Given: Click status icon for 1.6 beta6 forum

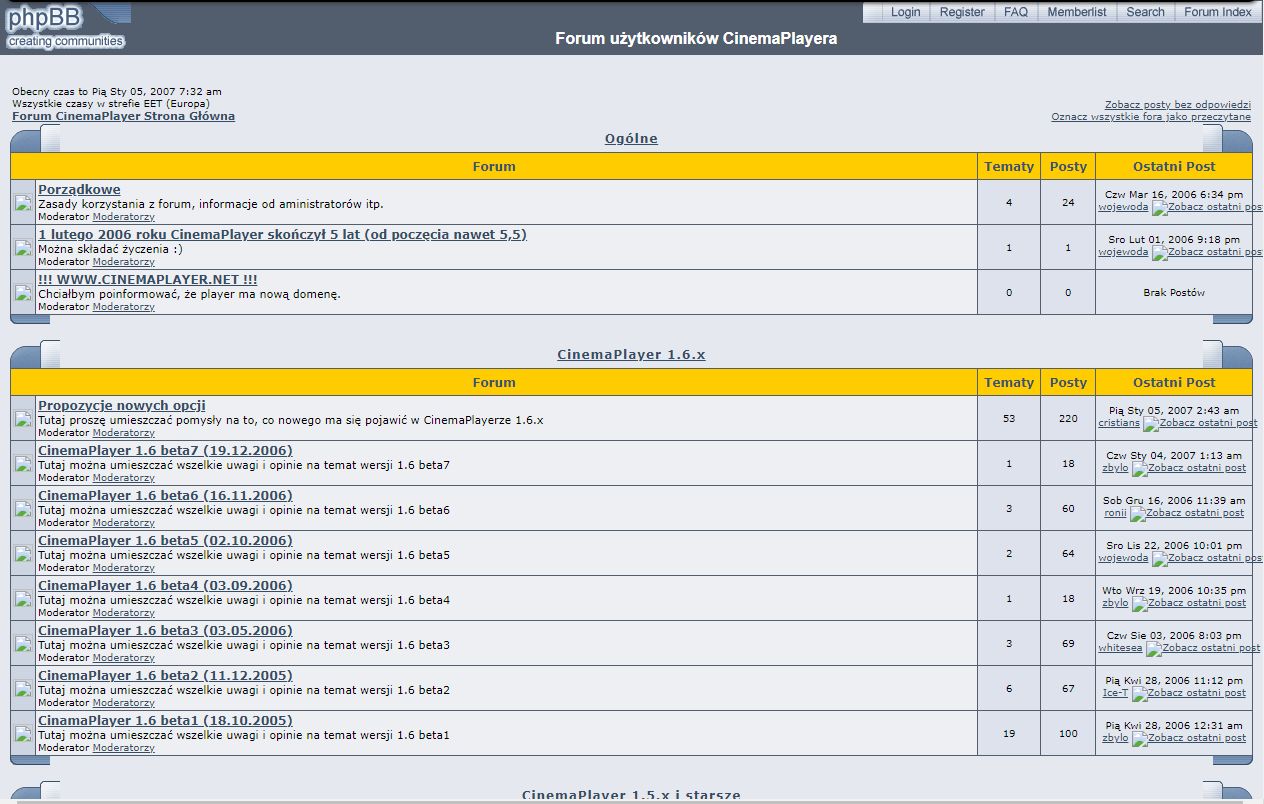Looking at the screenshot, I should [23, 510].
